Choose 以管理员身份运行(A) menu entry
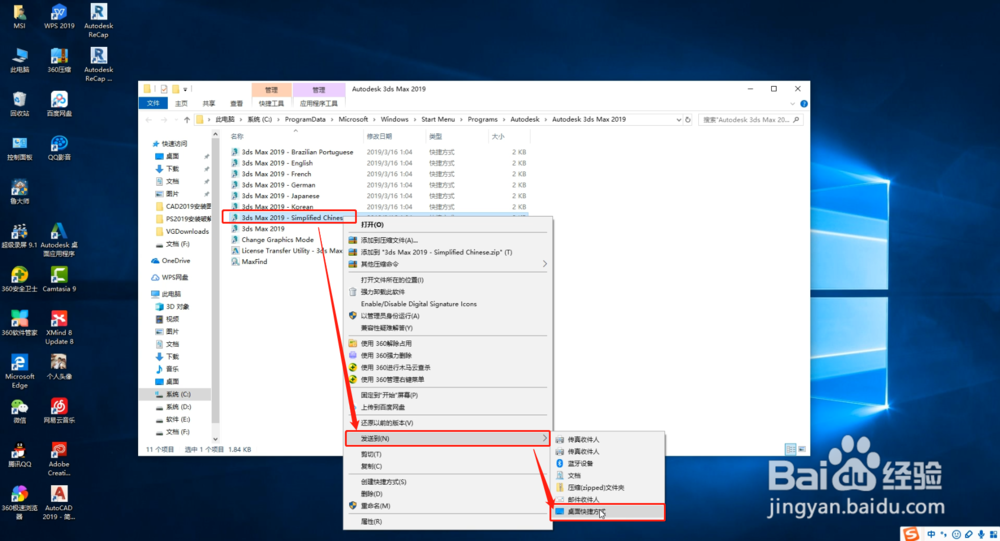The height and width of the screenshot is (541, 1000). pos(448,316)
